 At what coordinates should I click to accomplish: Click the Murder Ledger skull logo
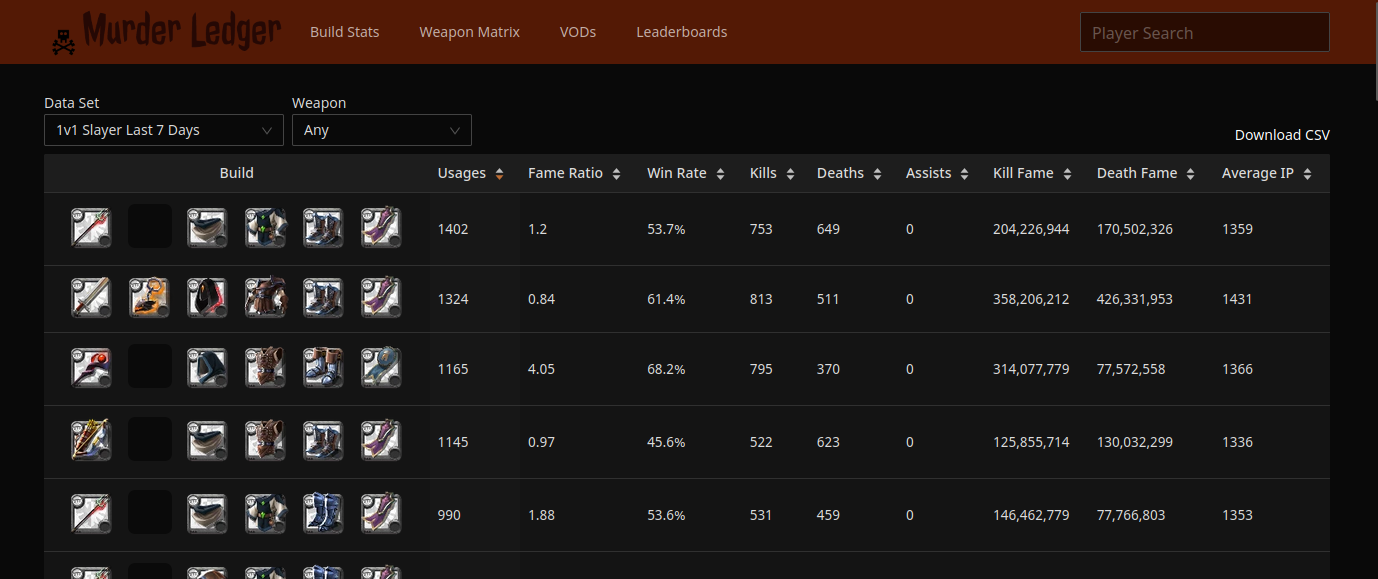click(x=64, y=40)
